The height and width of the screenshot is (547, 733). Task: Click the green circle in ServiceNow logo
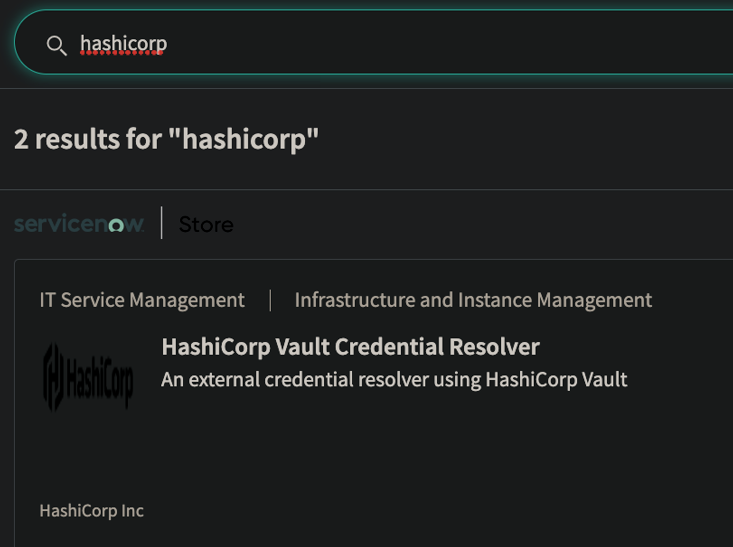(116, 226)
